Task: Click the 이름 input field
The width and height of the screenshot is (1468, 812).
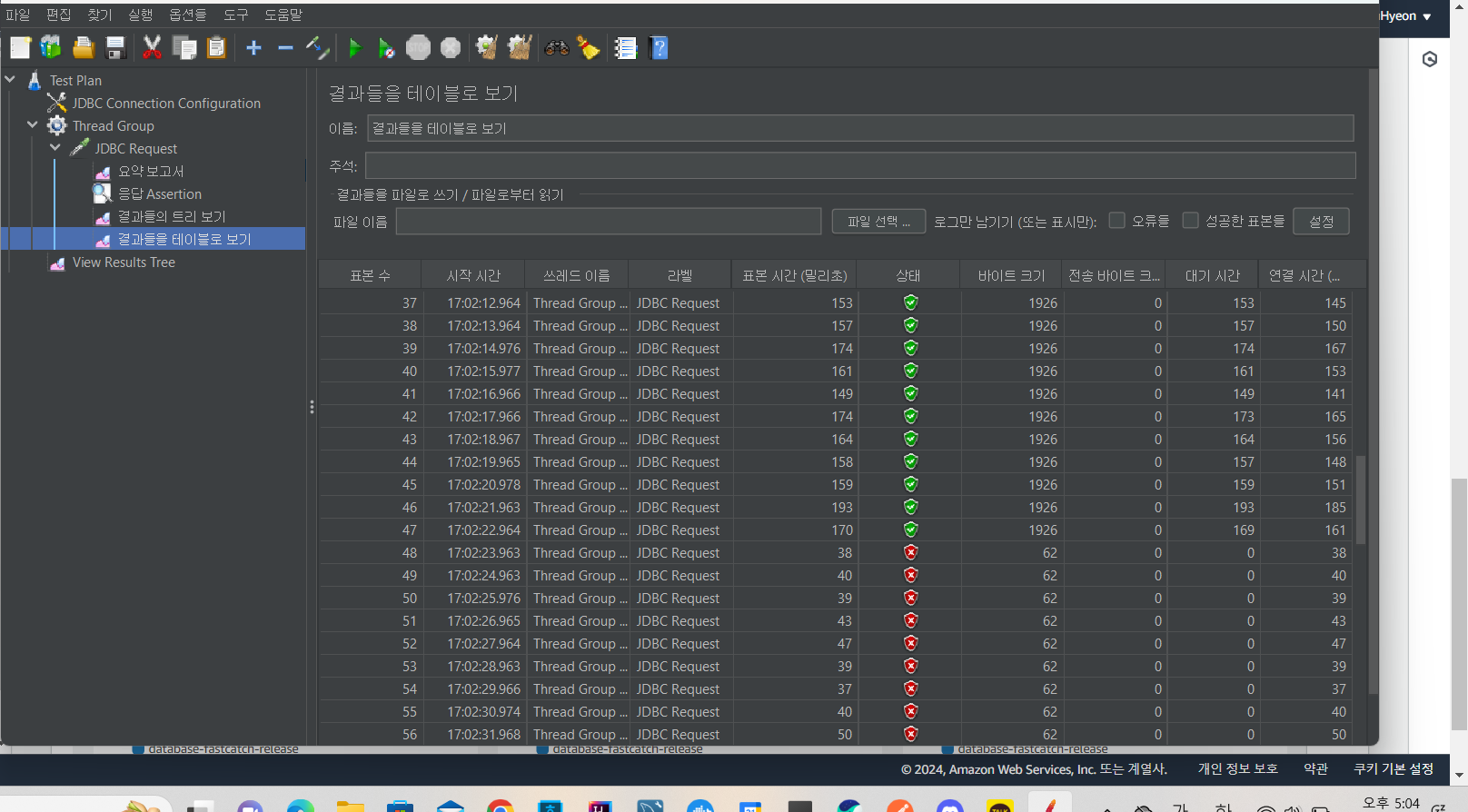Action: 860,128
